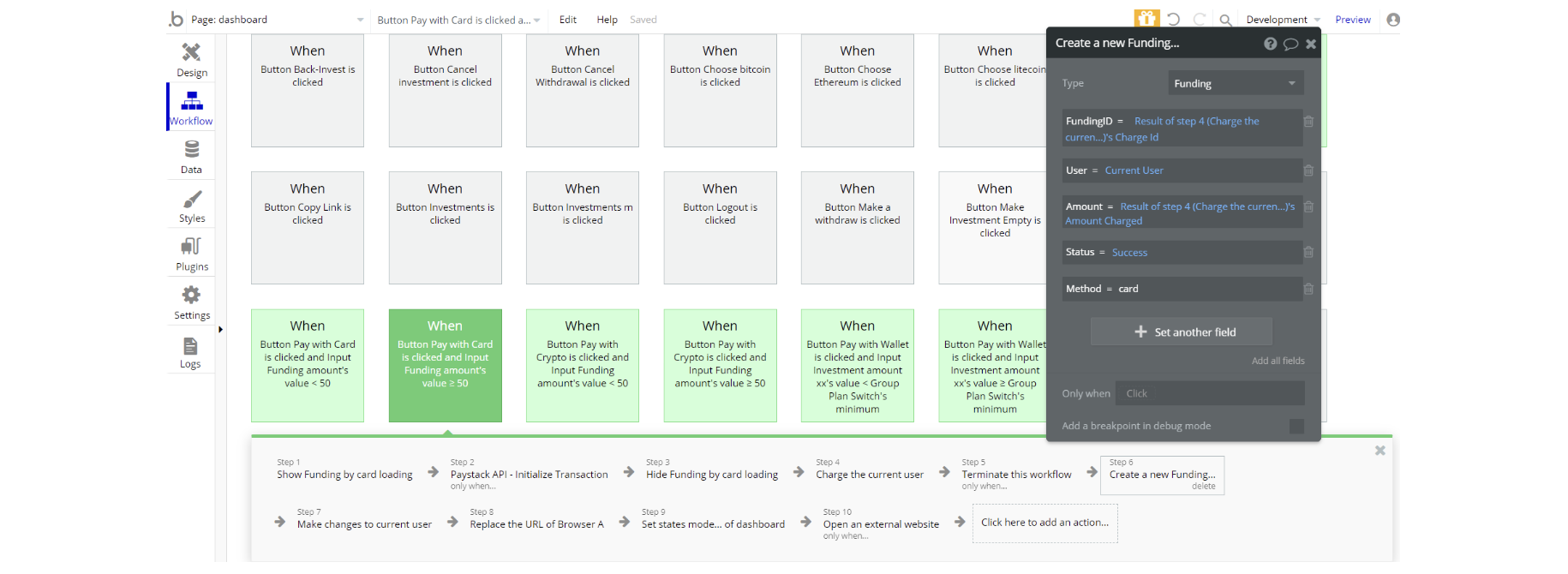
Task: Click the Set another field button
Action: tap(1181, 332)
